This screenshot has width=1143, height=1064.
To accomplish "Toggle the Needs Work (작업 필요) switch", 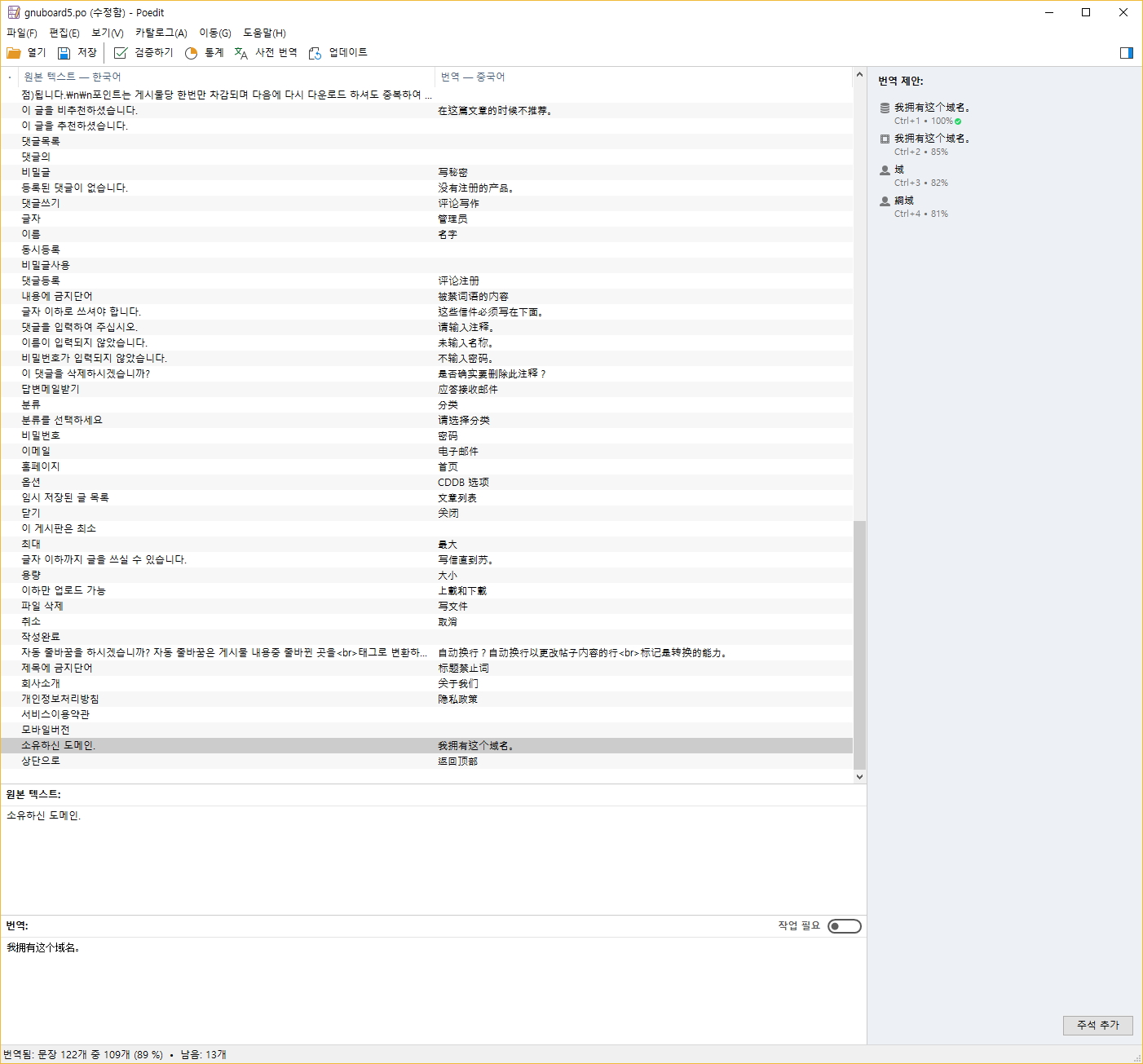I will click(844, 926).
